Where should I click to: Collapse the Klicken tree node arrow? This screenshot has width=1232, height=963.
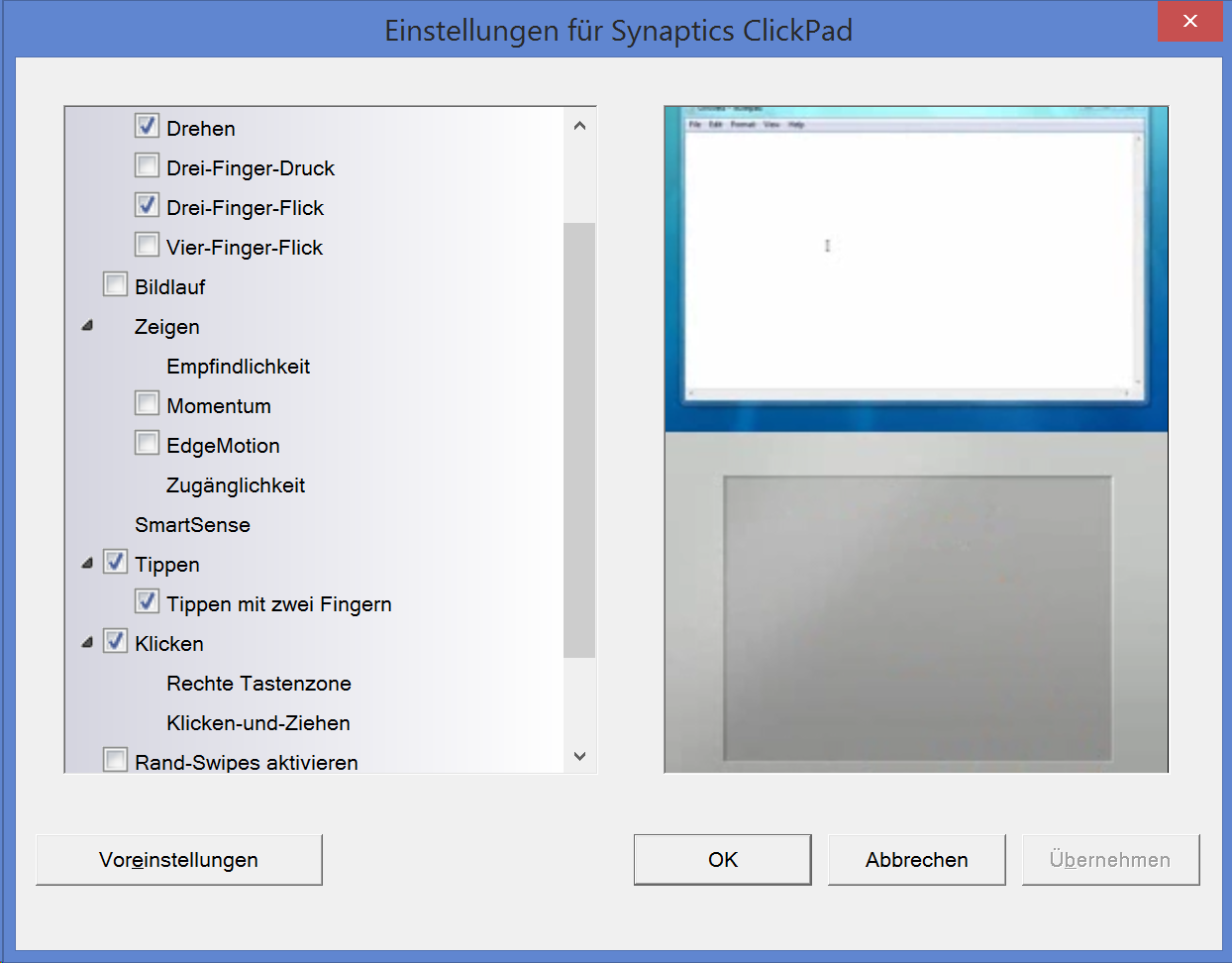point(87,642)
